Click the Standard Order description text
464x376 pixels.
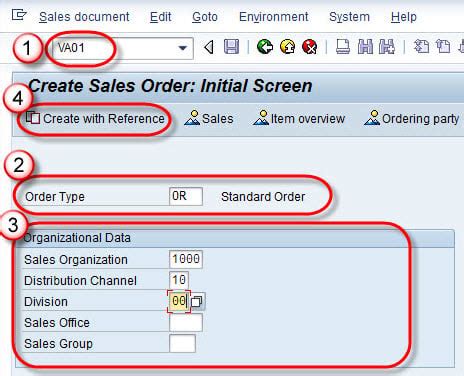coord(263,197)
